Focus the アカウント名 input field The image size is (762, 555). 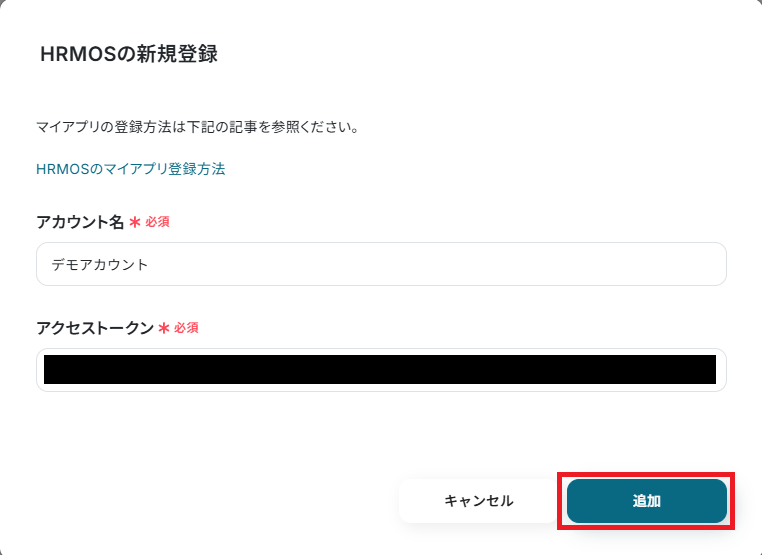click(x=381, y=264)
